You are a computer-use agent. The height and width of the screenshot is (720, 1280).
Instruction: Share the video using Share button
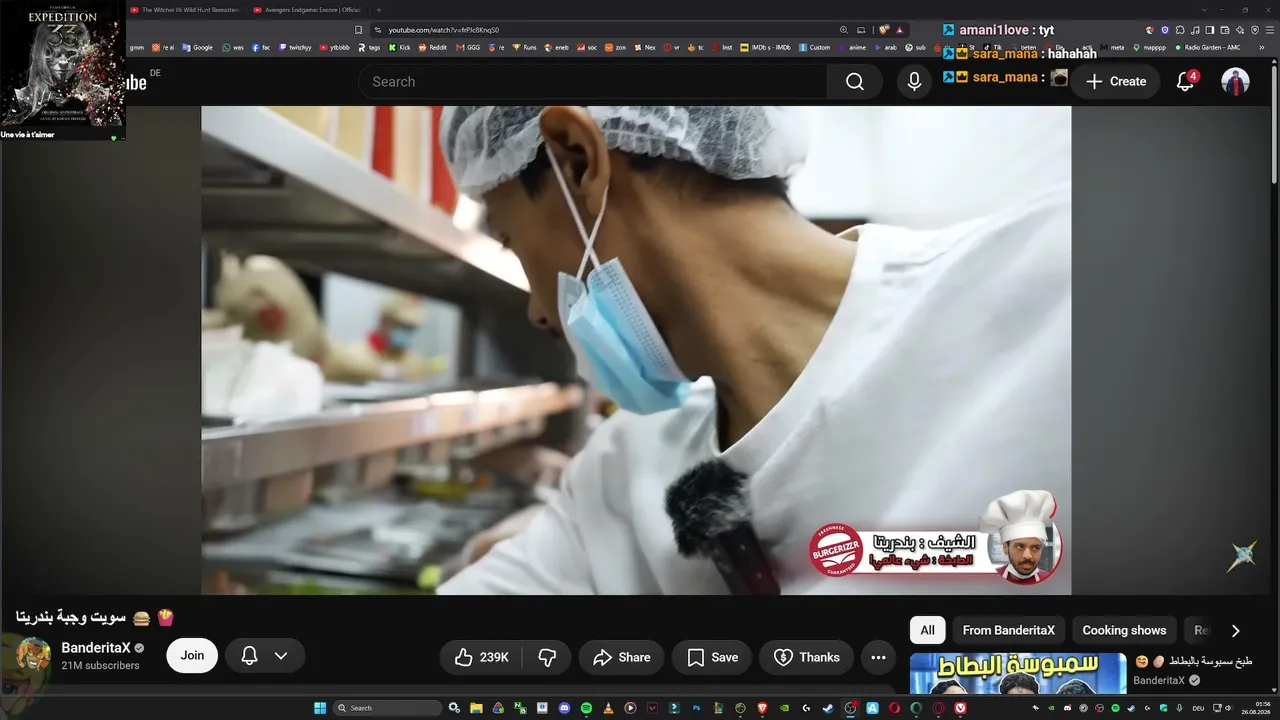coord(621,657)
